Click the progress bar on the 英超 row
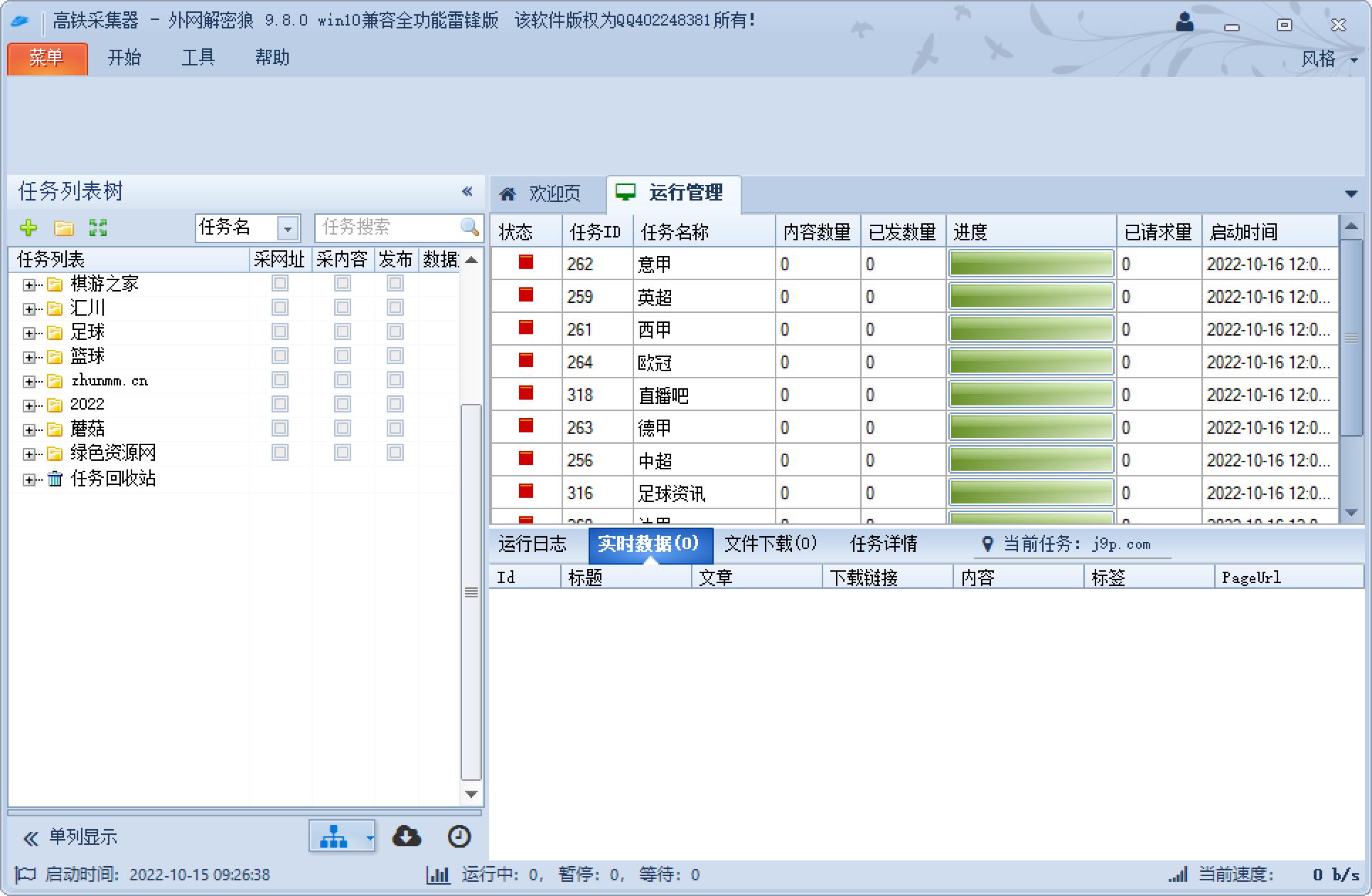The width and height of the screenshot is (1372, 896). (x=1031, y=296)
